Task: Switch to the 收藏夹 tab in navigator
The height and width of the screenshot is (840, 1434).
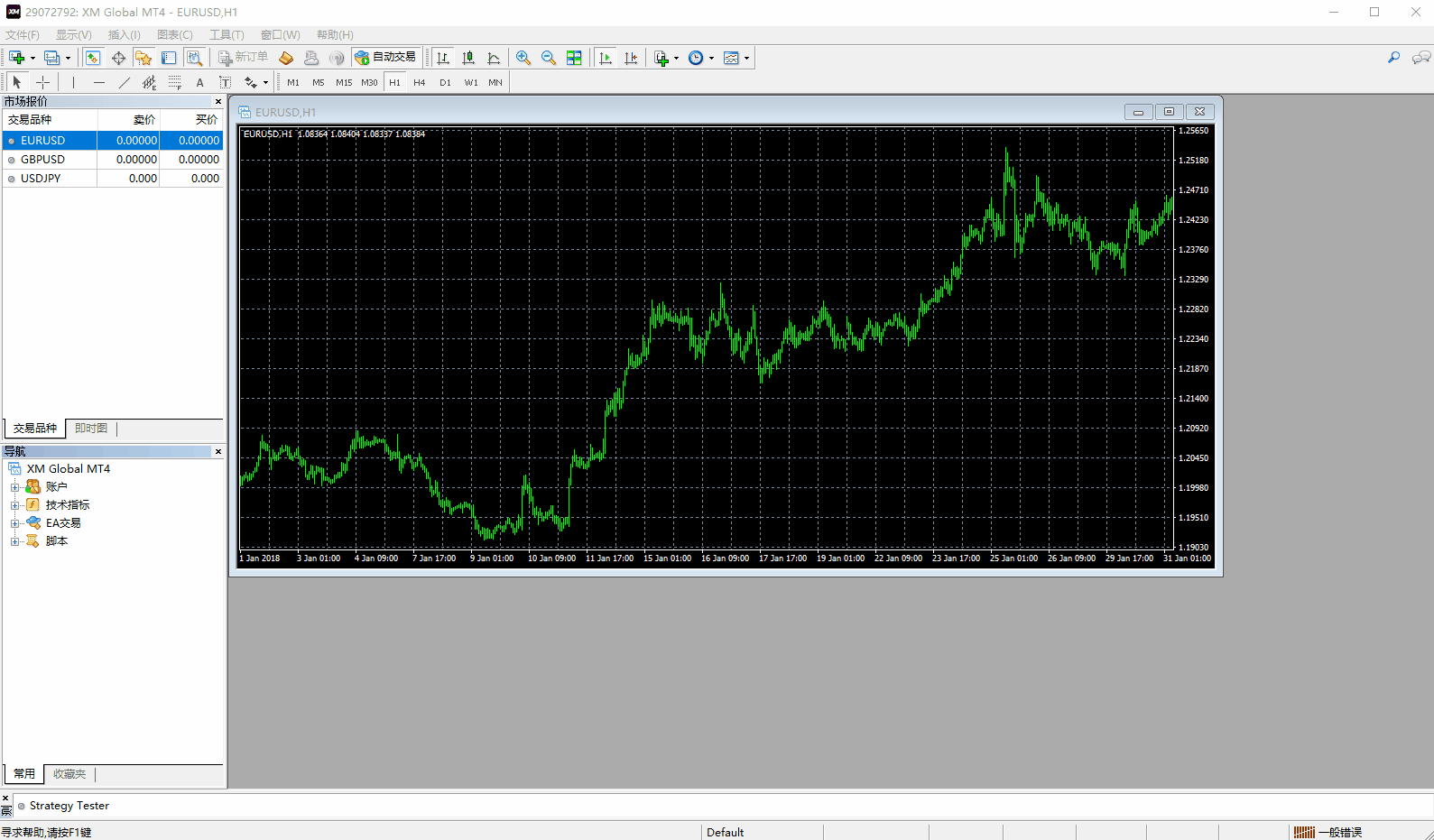Action: click(69, 774)
